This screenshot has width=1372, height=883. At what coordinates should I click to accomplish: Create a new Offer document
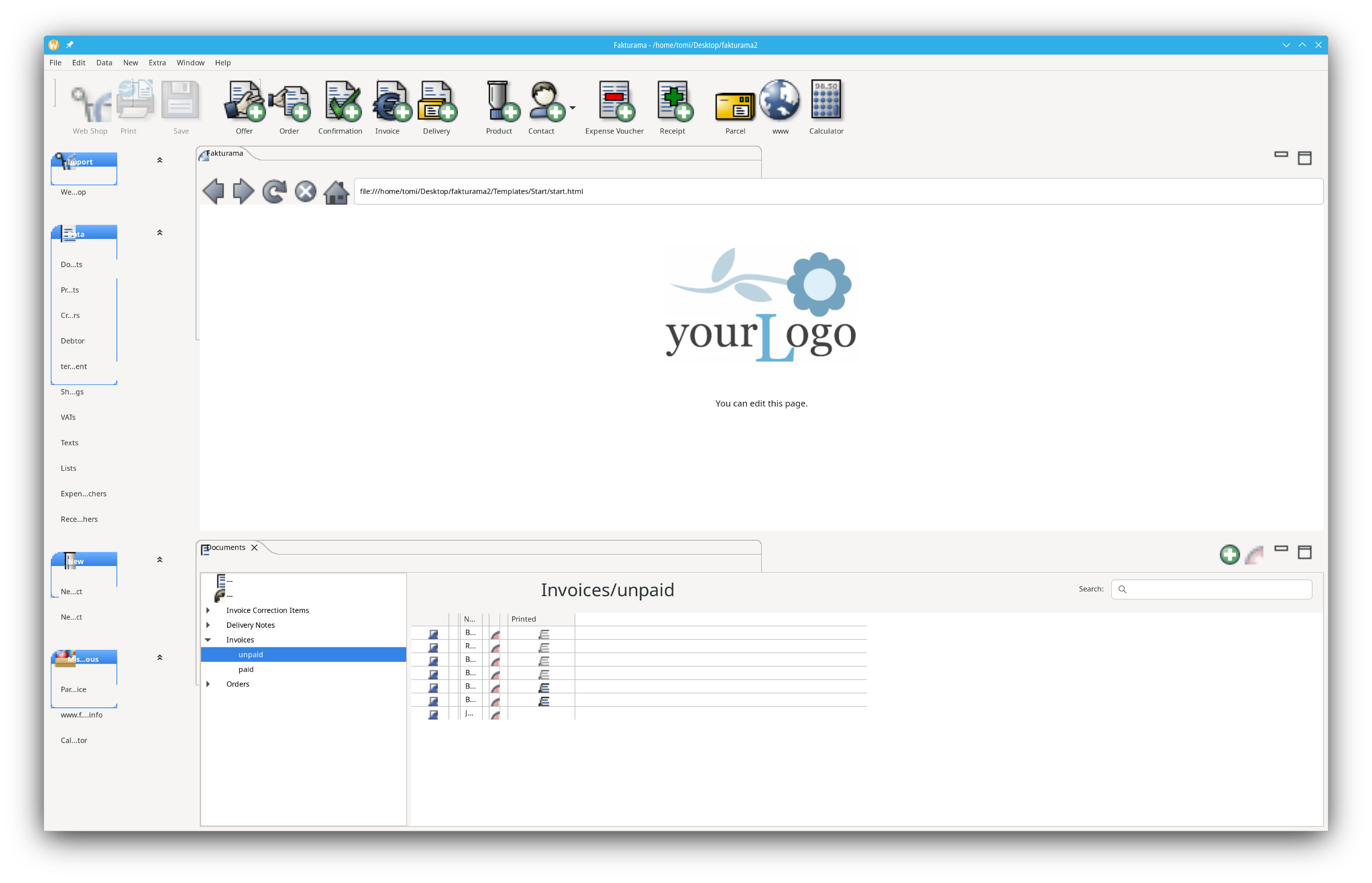[244, 107]
